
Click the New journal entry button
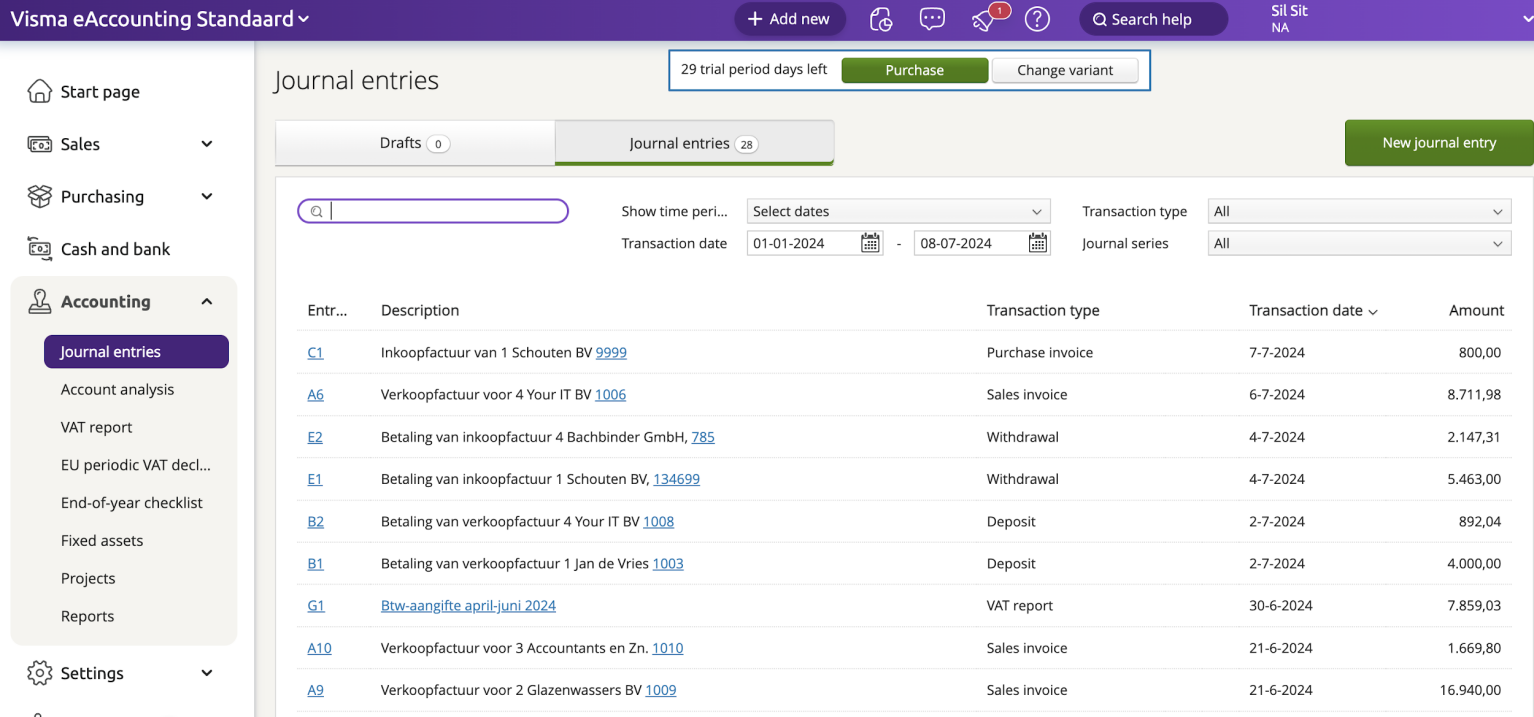pyautogui.click(x=1438, y=143)
